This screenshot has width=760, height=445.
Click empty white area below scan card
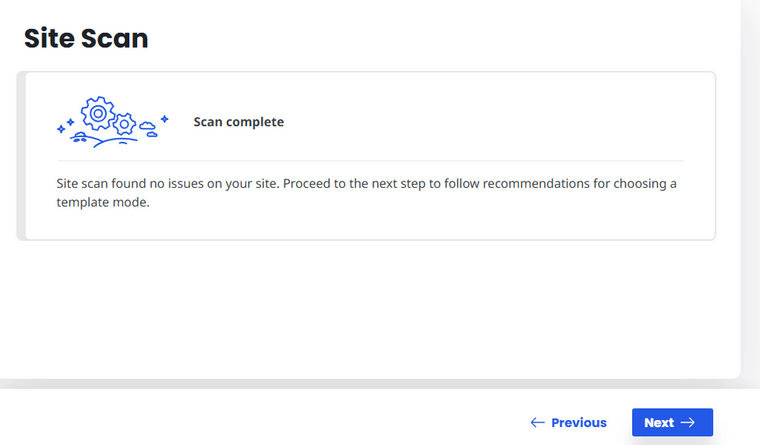[368, 308]
